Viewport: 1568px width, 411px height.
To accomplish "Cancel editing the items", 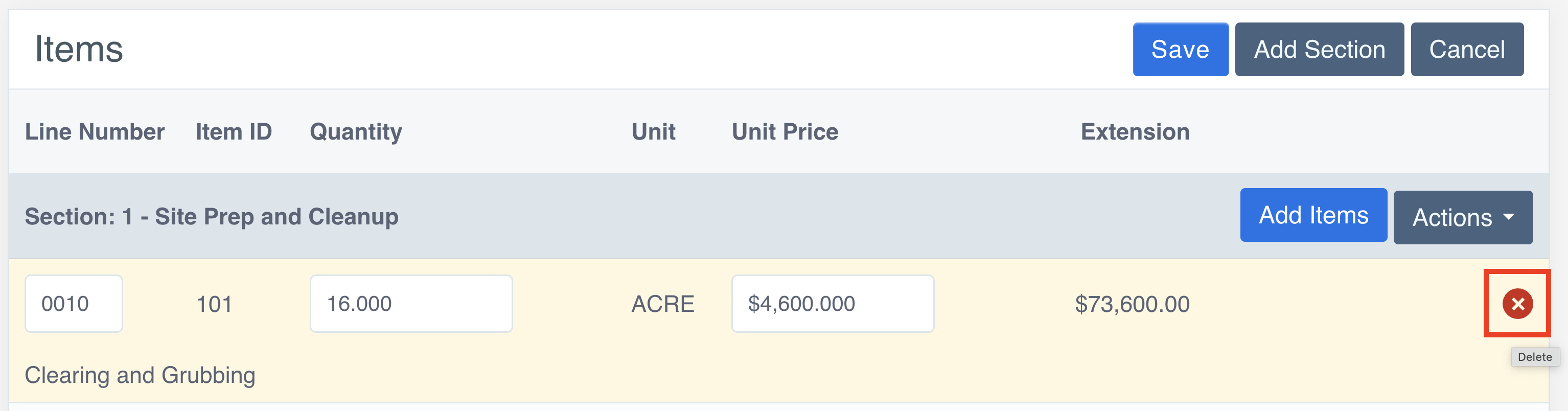I will (1466, 49).
